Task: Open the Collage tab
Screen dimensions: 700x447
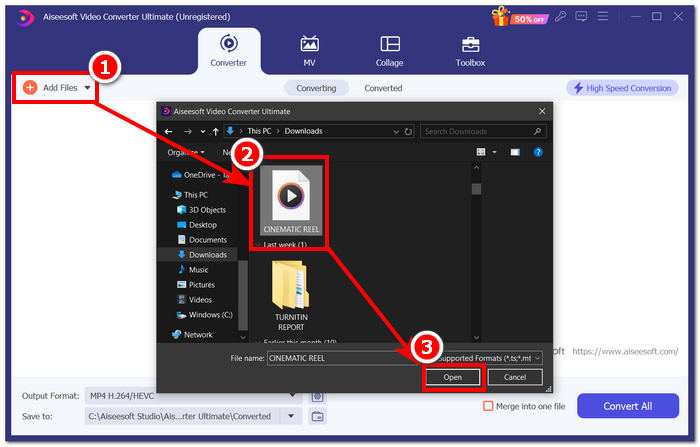Action: (x=389, y=51)
